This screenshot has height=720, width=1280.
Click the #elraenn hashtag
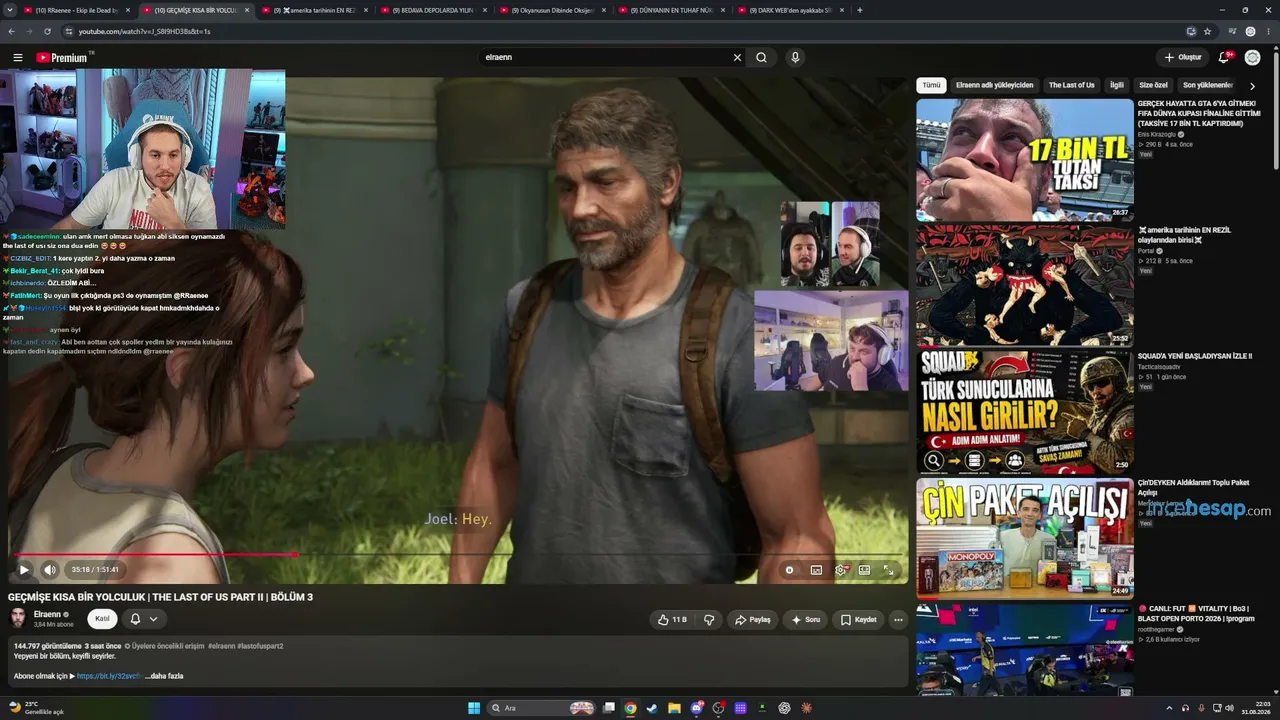click(x=221, y=646)
